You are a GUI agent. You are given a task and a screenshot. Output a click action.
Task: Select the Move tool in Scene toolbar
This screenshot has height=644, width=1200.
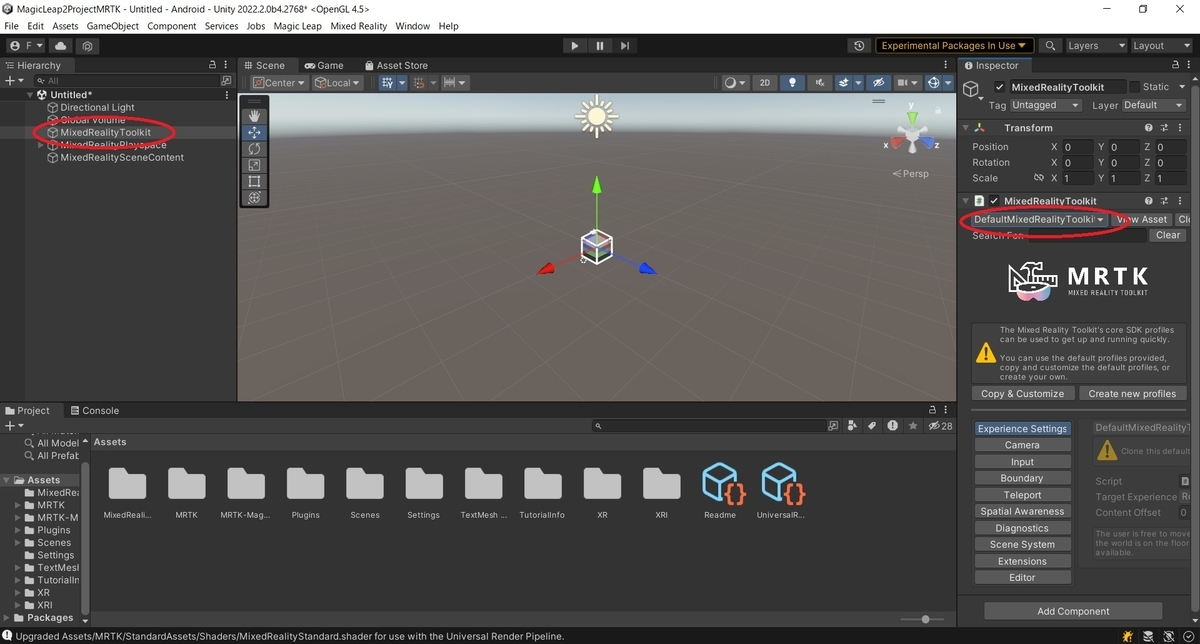pyautogui.click(x=254, y=132)
